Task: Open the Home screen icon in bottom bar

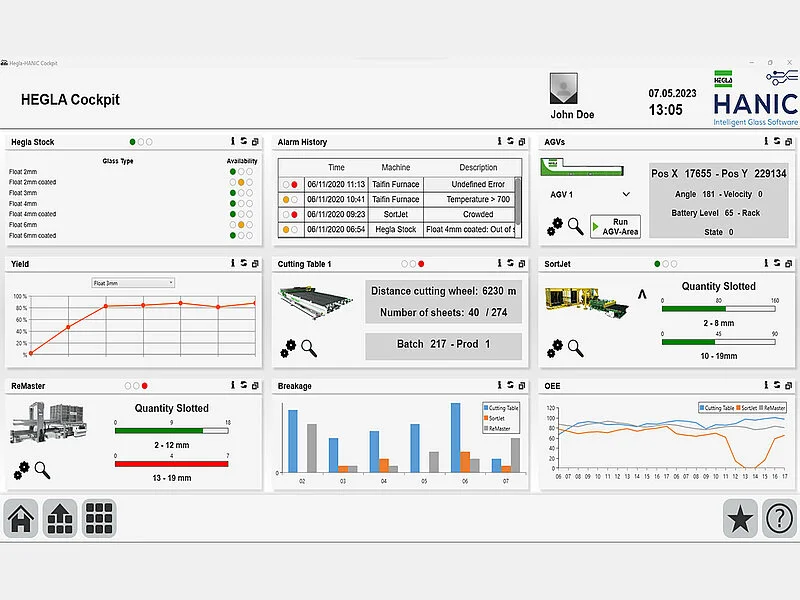Action: coord(21,518)
